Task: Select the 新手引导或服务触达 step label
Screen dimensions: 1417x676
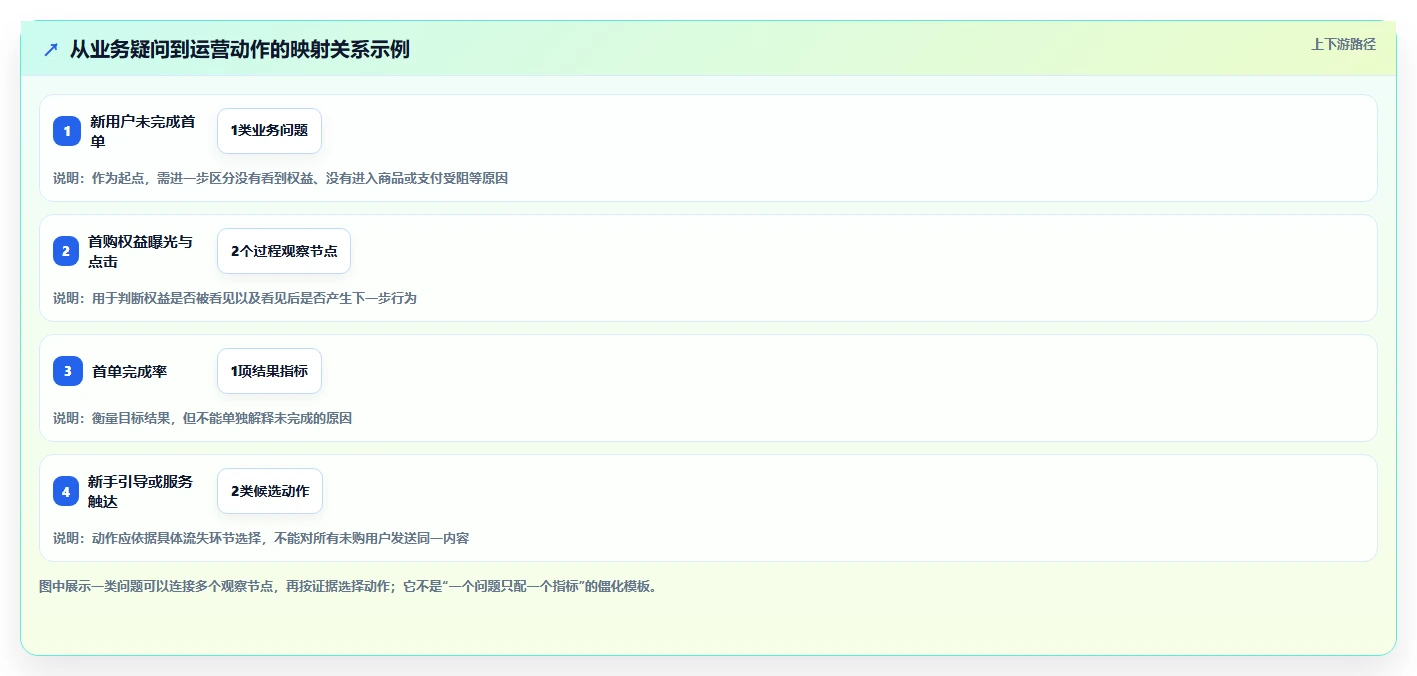Action: point(140,491)
